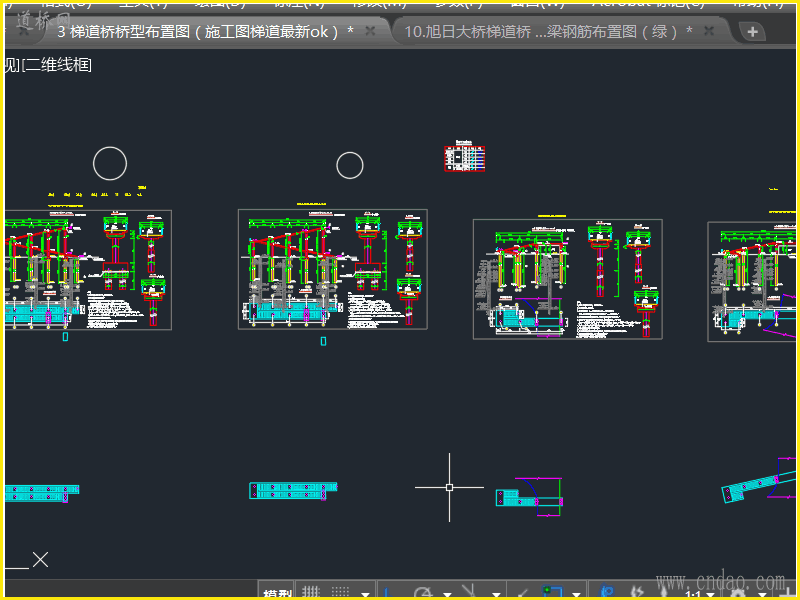Toggle automatic annotation scale icon
800x600 pixels.
click(x=637, y=591)
